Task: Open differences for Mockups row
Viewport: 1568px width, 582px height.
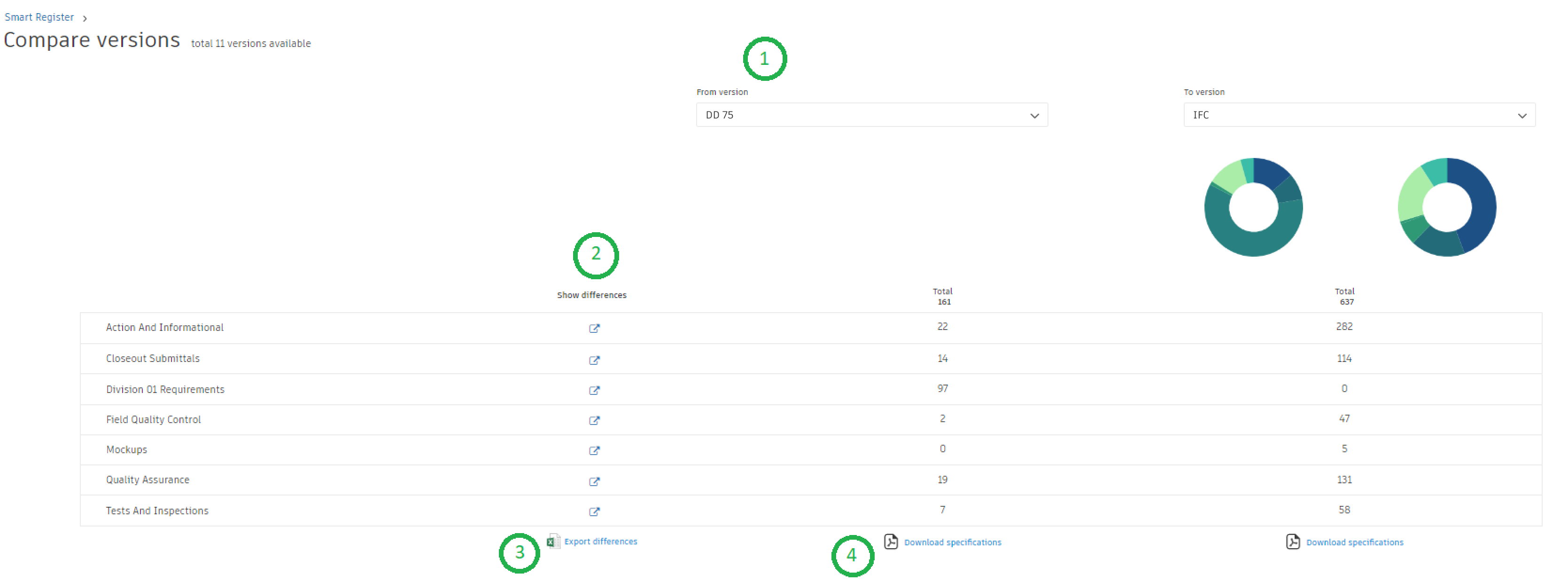Action: point(594,450)
